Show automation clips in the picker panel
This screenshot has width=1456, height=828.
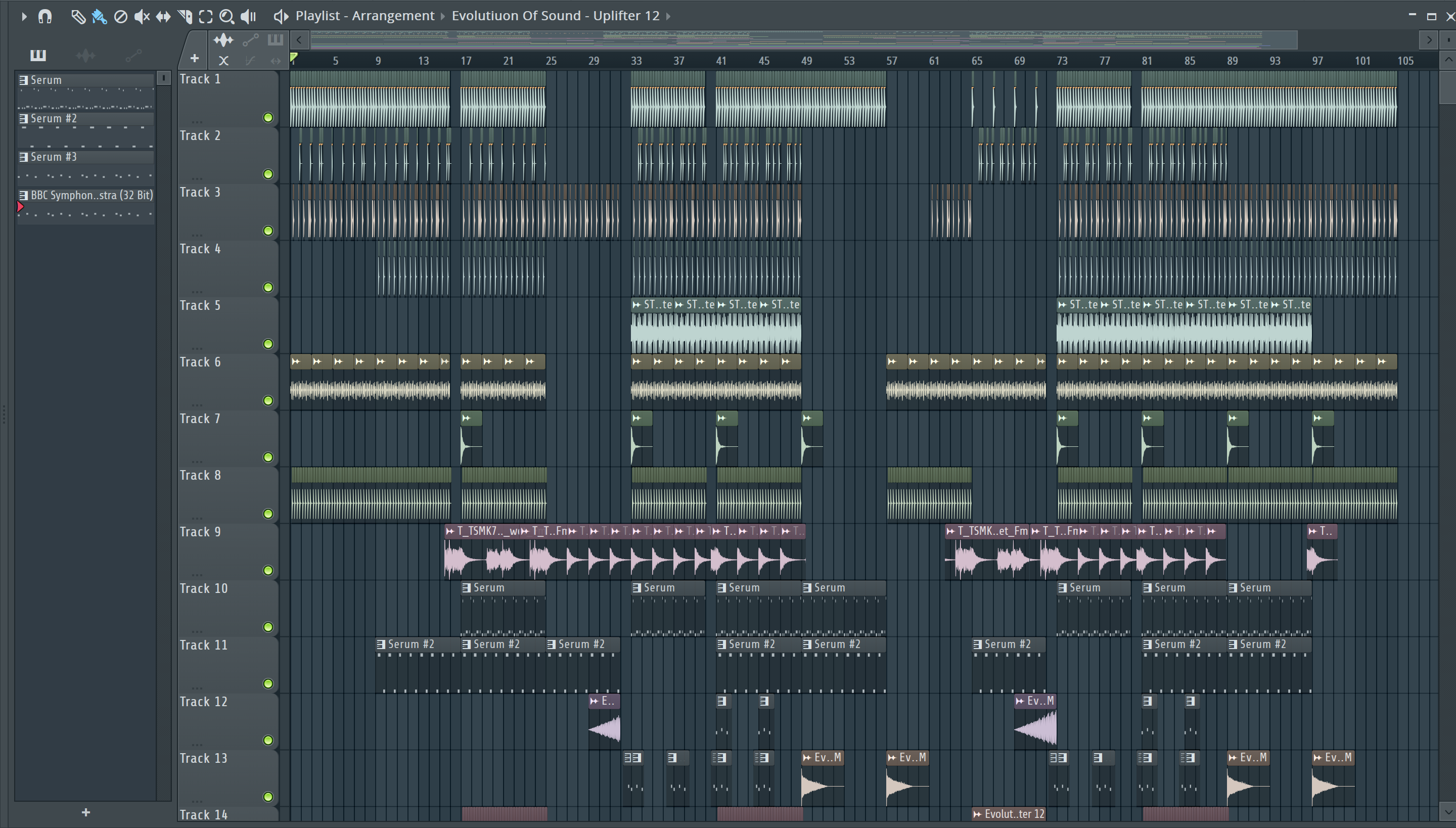[133, 55]
